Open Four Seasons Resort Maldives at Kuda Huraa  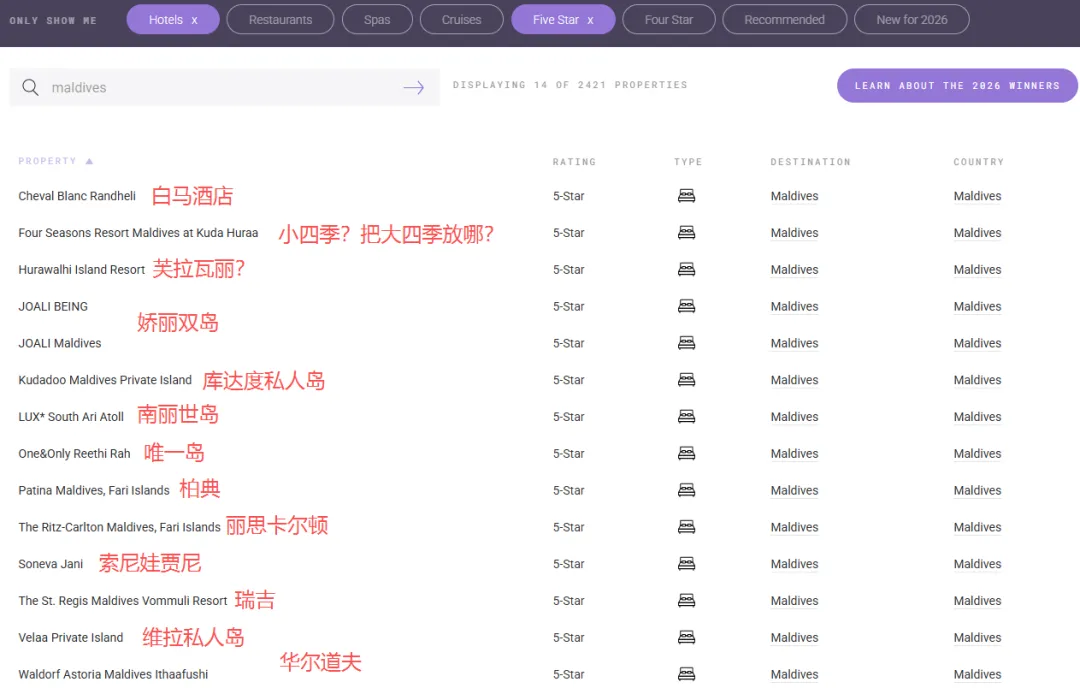click(x=138, y=233)
